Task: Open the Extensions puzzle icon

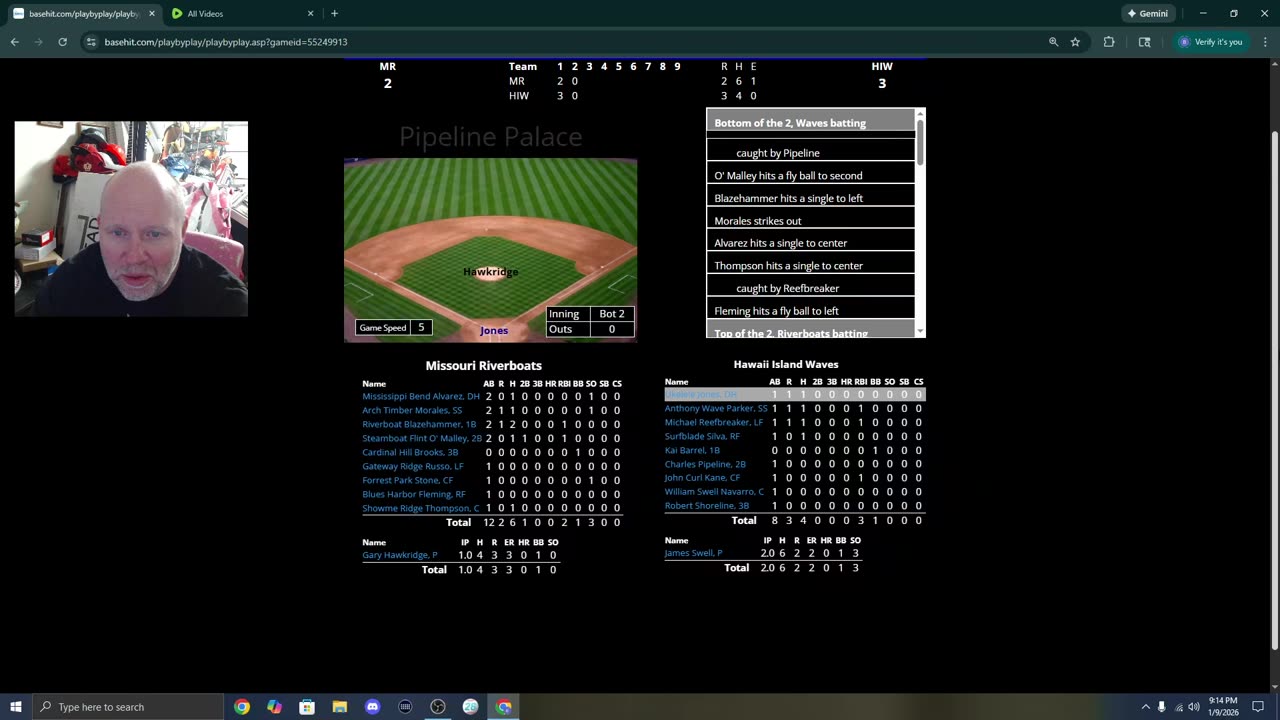Action: click(x=1109, y=42)
